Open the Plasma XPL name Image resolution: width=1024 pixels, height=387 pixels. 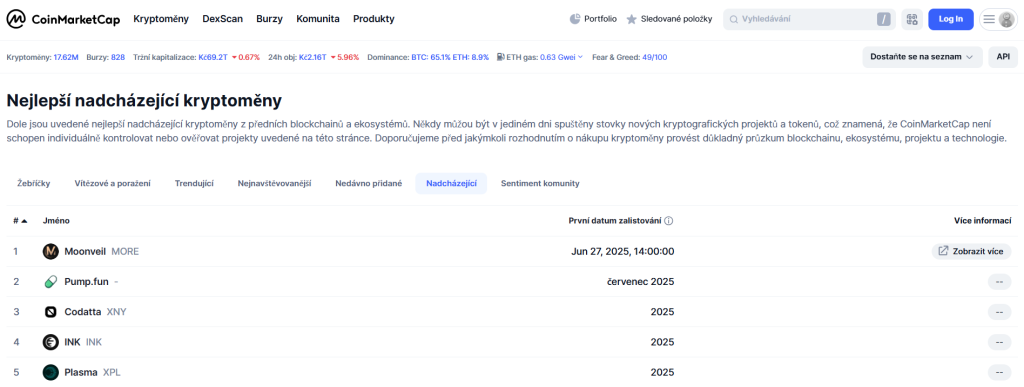[x=92, y=373]
